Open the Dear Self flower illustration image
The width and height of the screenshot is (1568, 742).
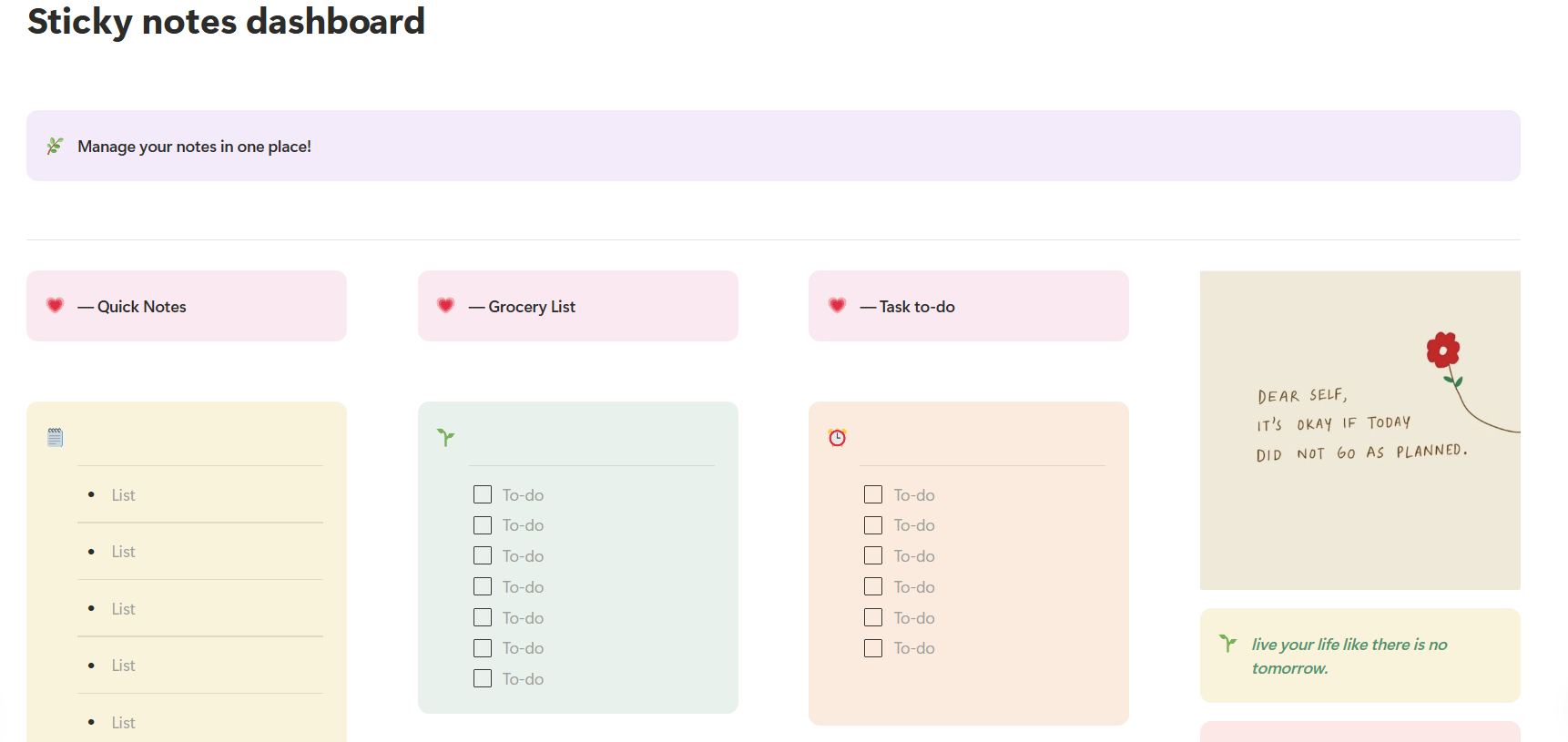click(1360, 430)
